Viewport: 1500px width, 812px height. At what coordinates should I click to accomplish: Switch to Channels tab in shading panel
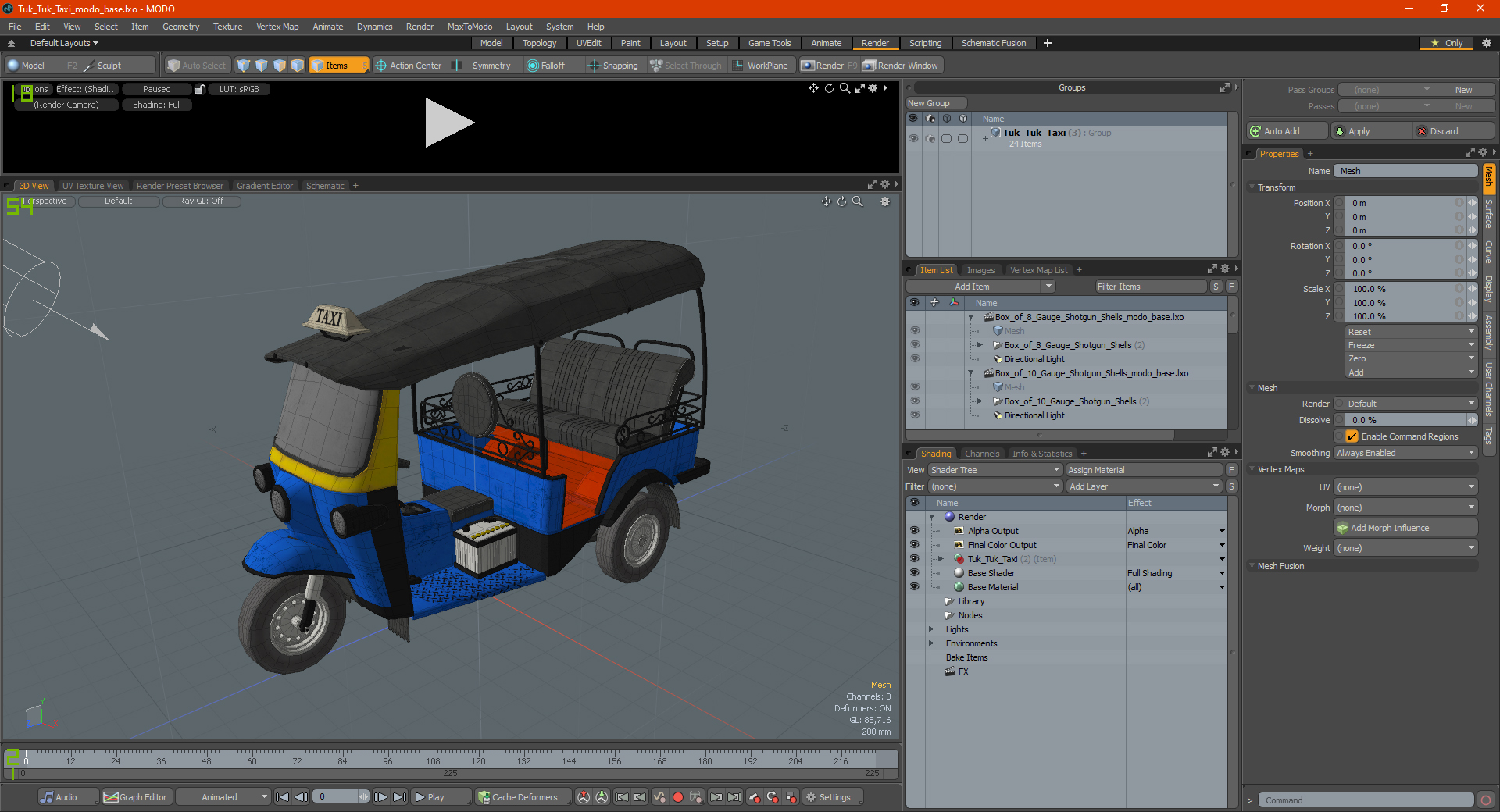click(982, 454)
